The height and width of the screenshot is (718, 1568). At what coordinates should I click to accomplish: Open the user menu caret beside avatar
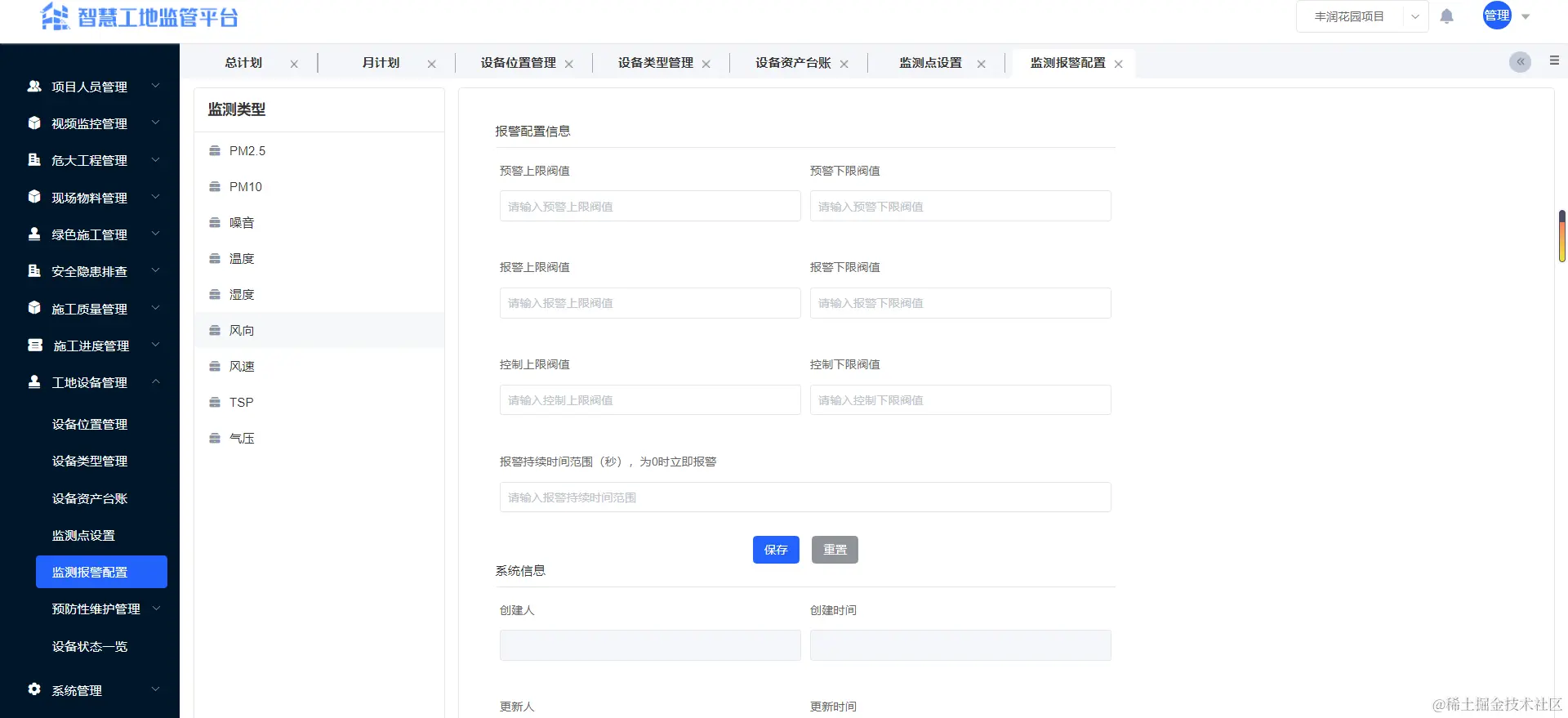click(1526, 16)
